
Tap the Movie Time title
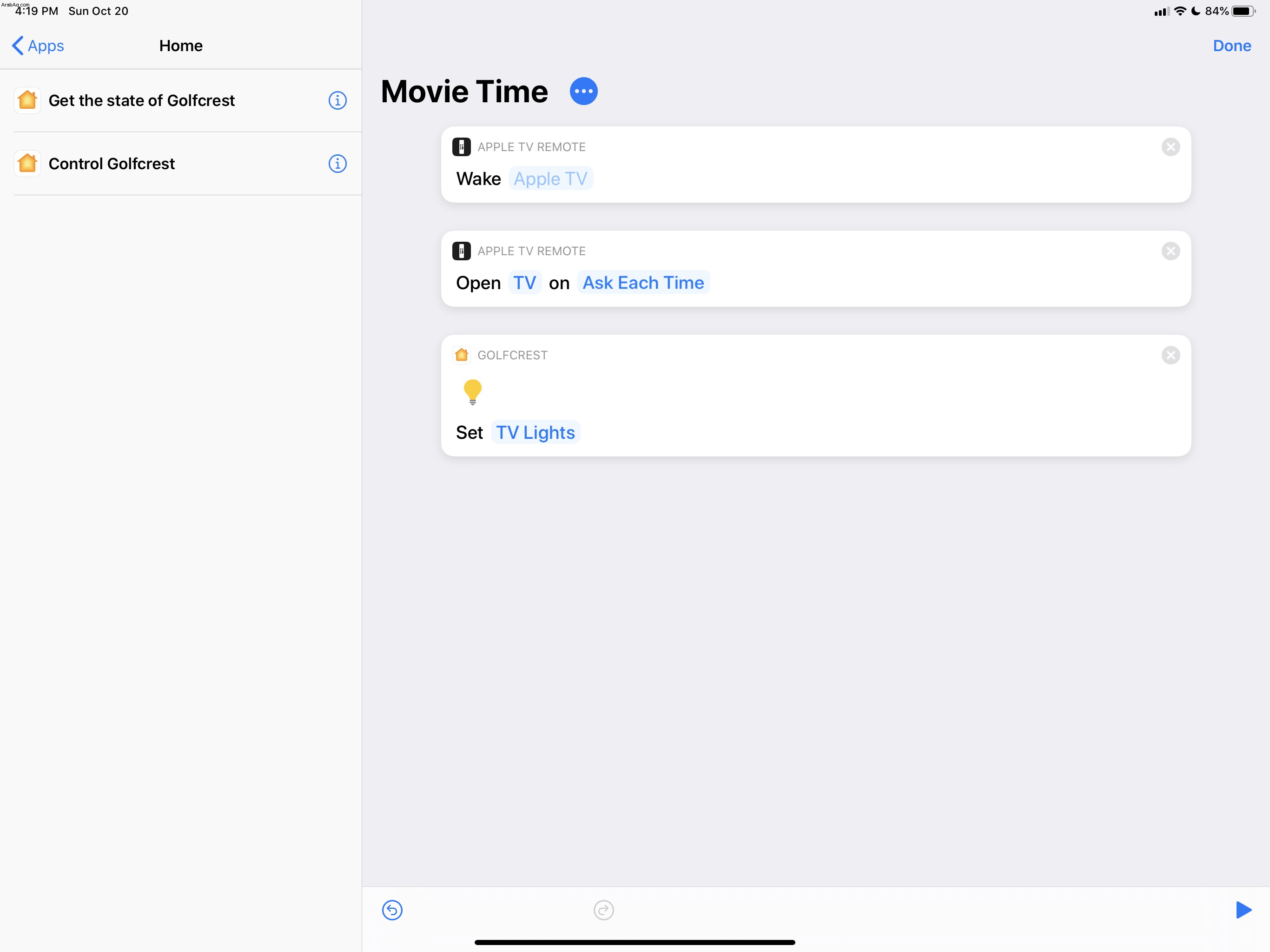(x=464, y=91)
